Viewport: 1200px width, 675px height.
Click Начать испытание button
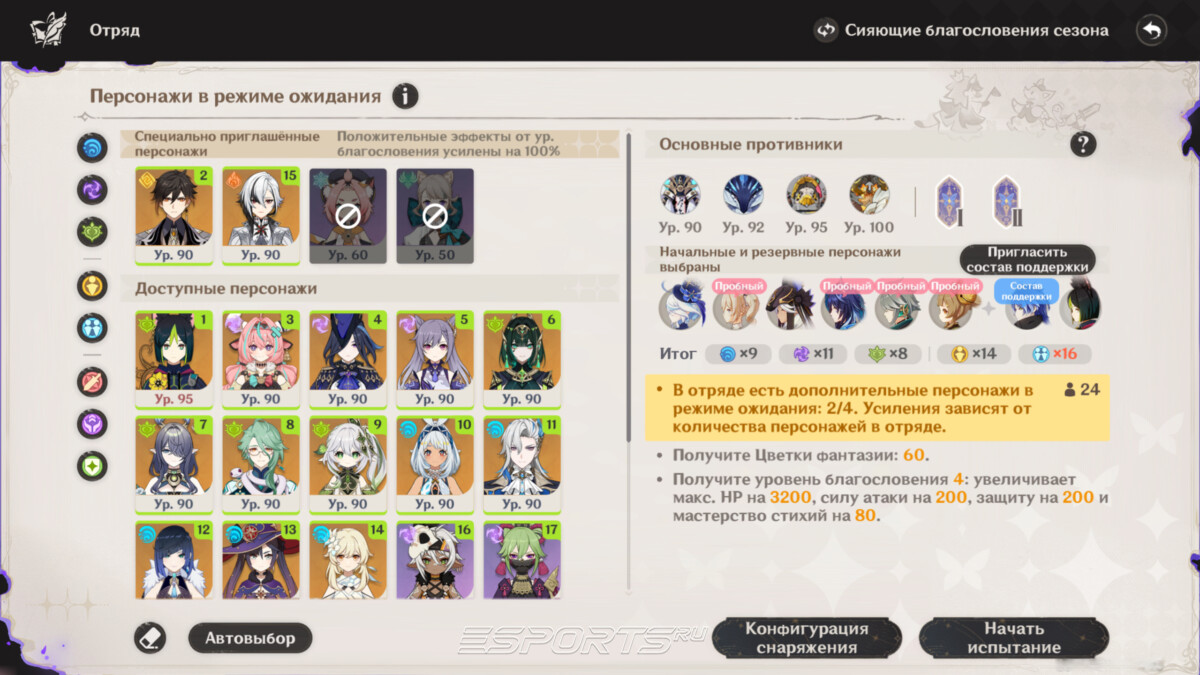click(x=1014, y=638)
